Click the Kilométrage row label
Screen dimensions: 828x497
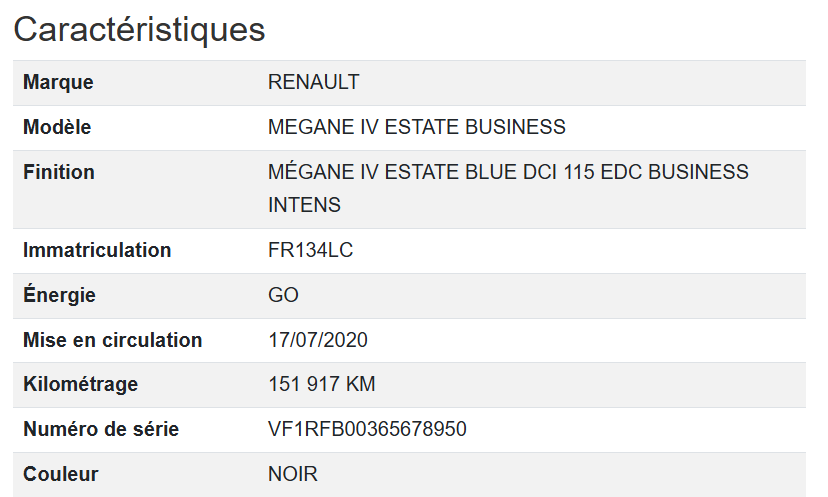pyautogui.click(x=80, y=384)
